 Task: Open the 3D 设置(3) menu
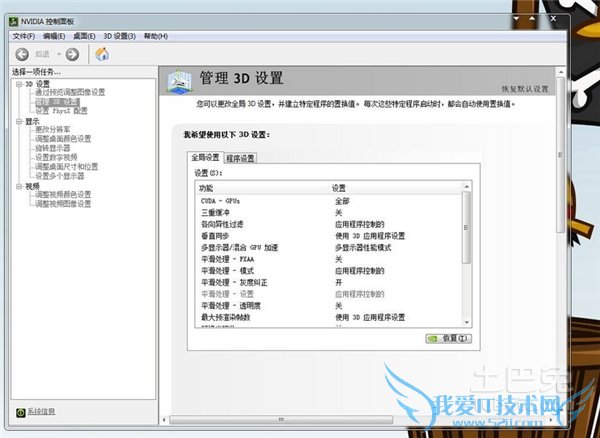[119, 36]
